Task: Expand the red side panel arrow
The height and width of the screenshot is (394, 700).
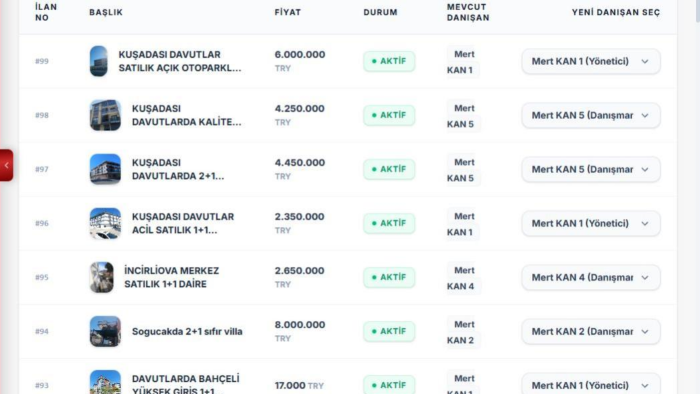Action: [x=6, y=165]
